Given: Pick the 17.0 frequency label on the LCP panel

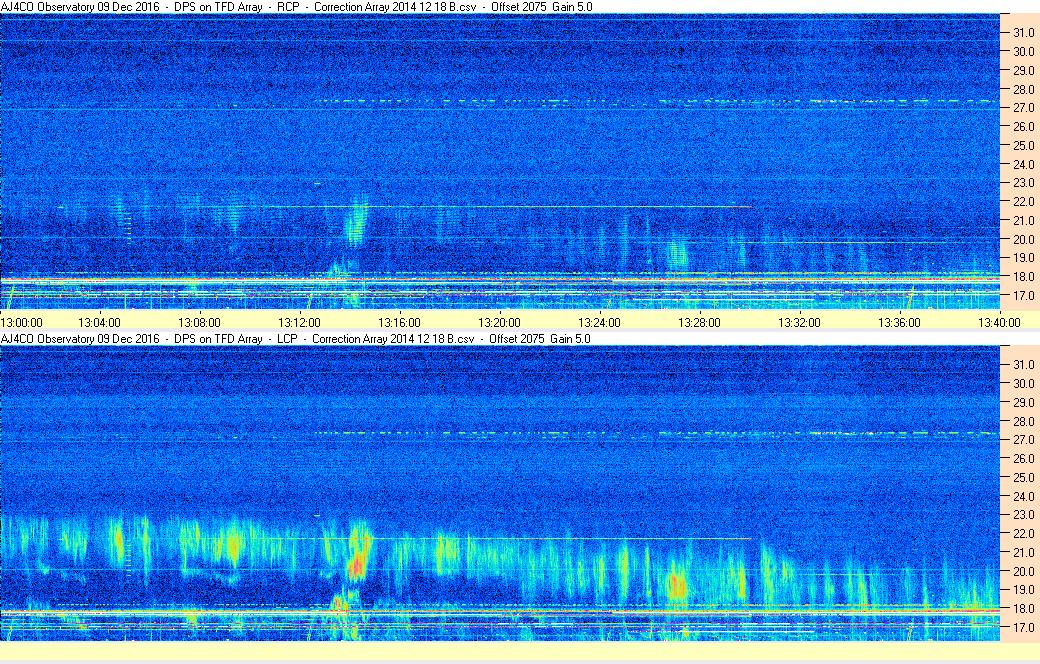Looking at the screenshot, I should coord(1023,628).
